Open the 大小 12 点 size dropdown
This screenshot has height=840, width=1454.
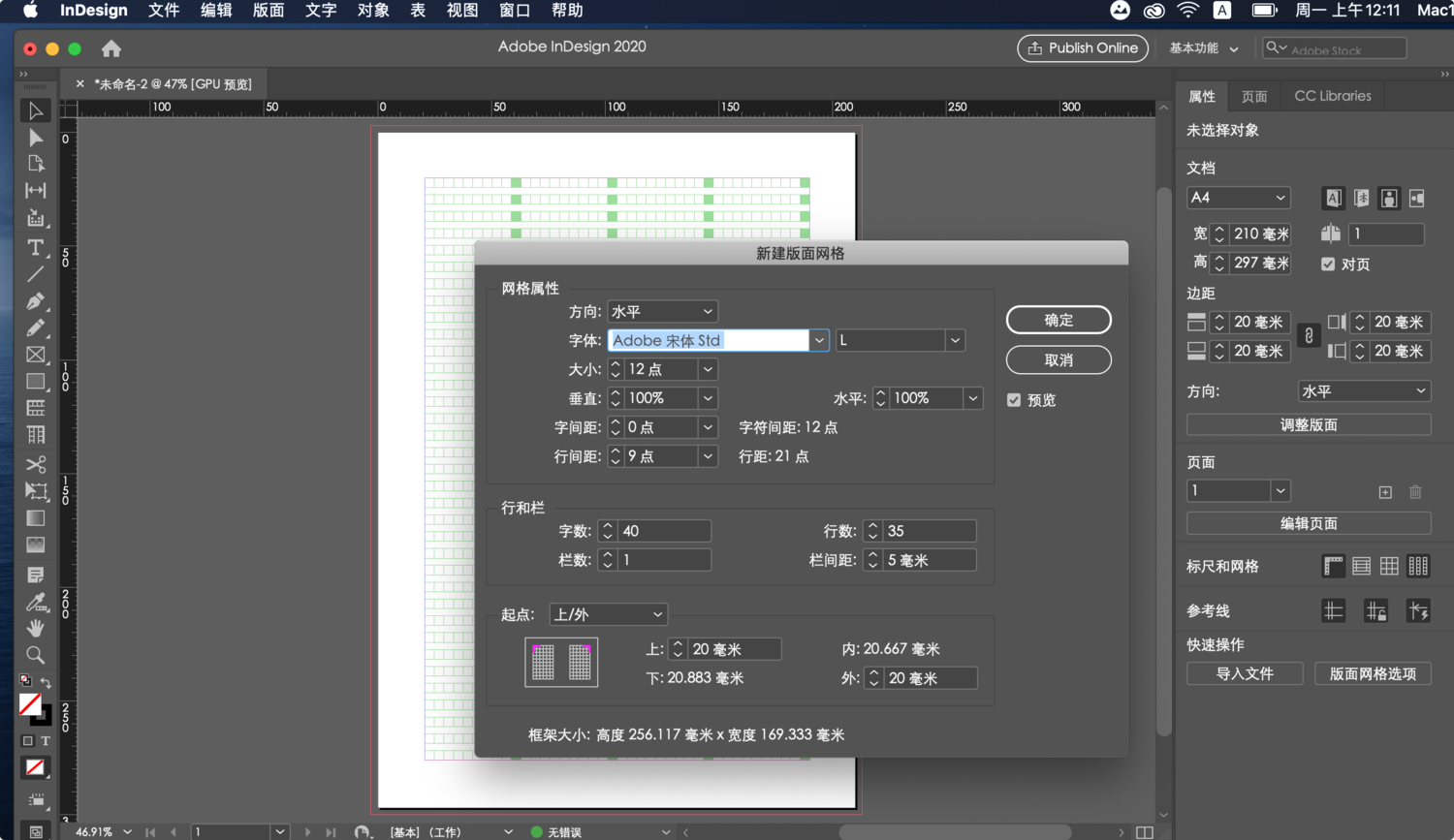708,369
